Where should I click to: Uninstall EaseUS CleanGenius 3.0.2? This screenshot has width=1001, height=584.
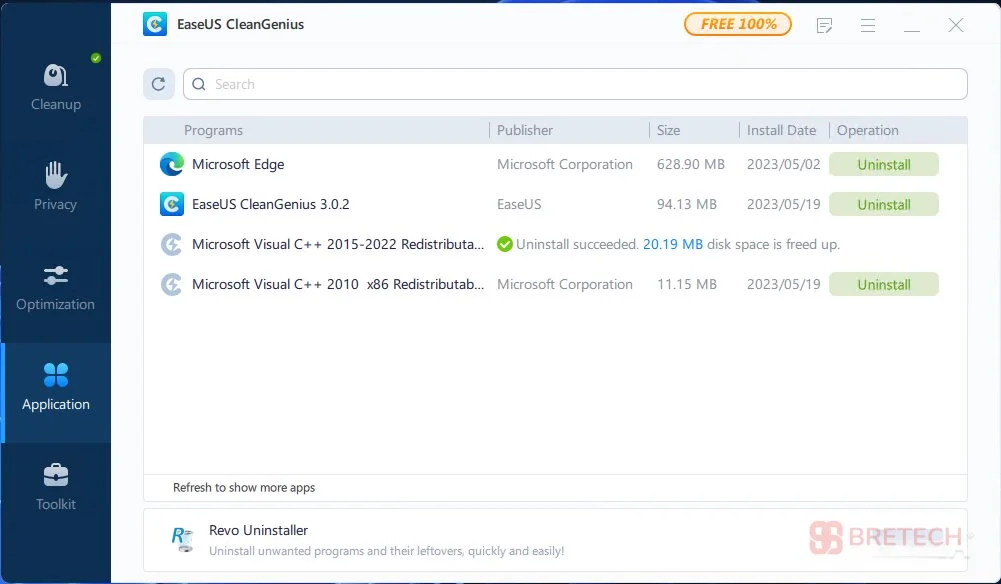(x=883, y=204)
